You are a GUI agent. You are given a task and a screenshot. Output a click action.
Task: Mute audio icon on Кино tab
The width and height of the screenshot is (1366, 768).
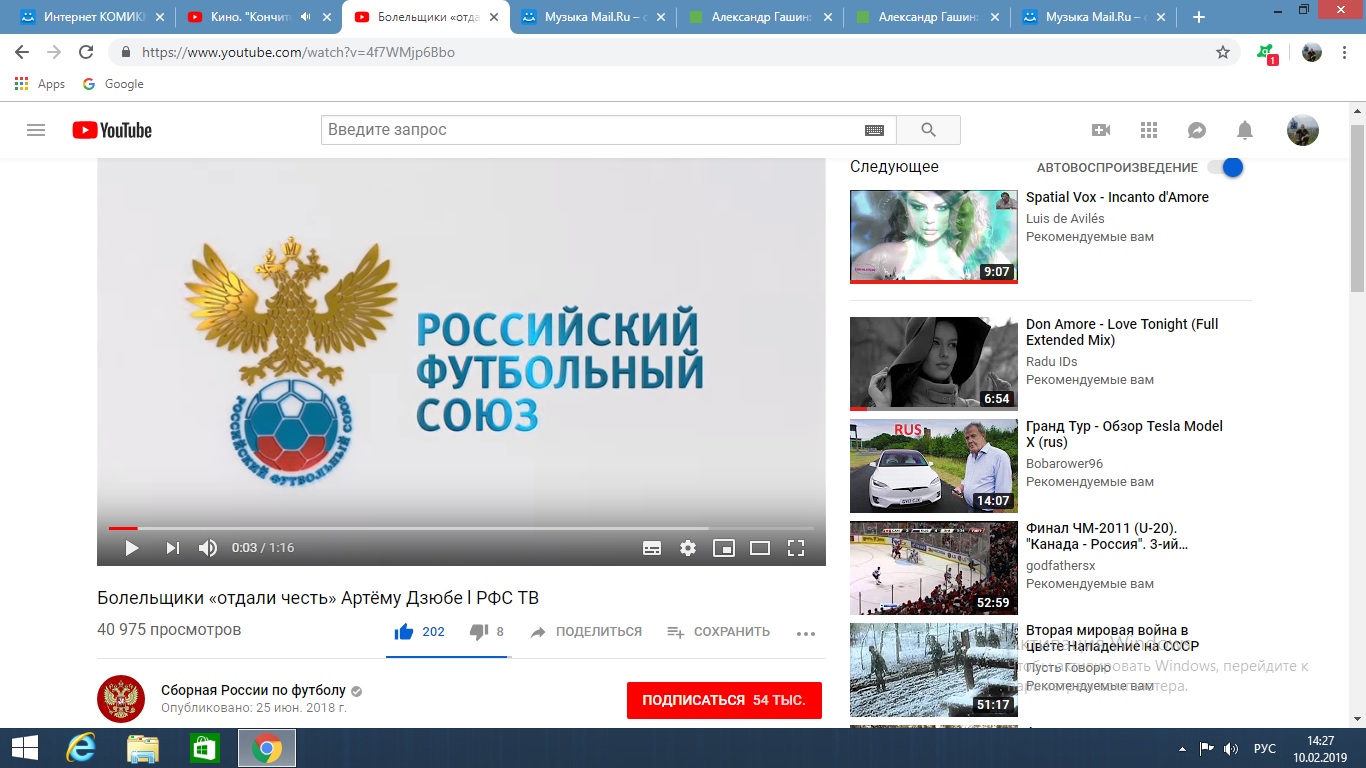coord(305,17)
